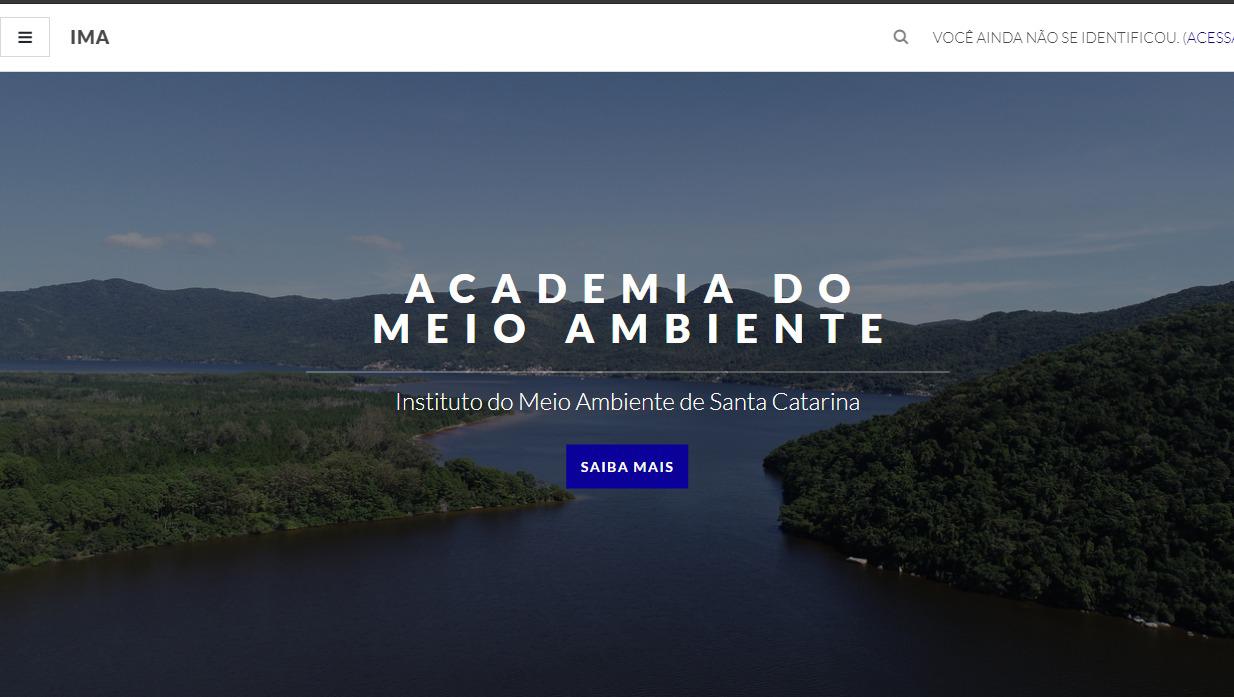Click the ACADEMIA DO heading line
The image size is (1234, 697).
tap(630, 289)
